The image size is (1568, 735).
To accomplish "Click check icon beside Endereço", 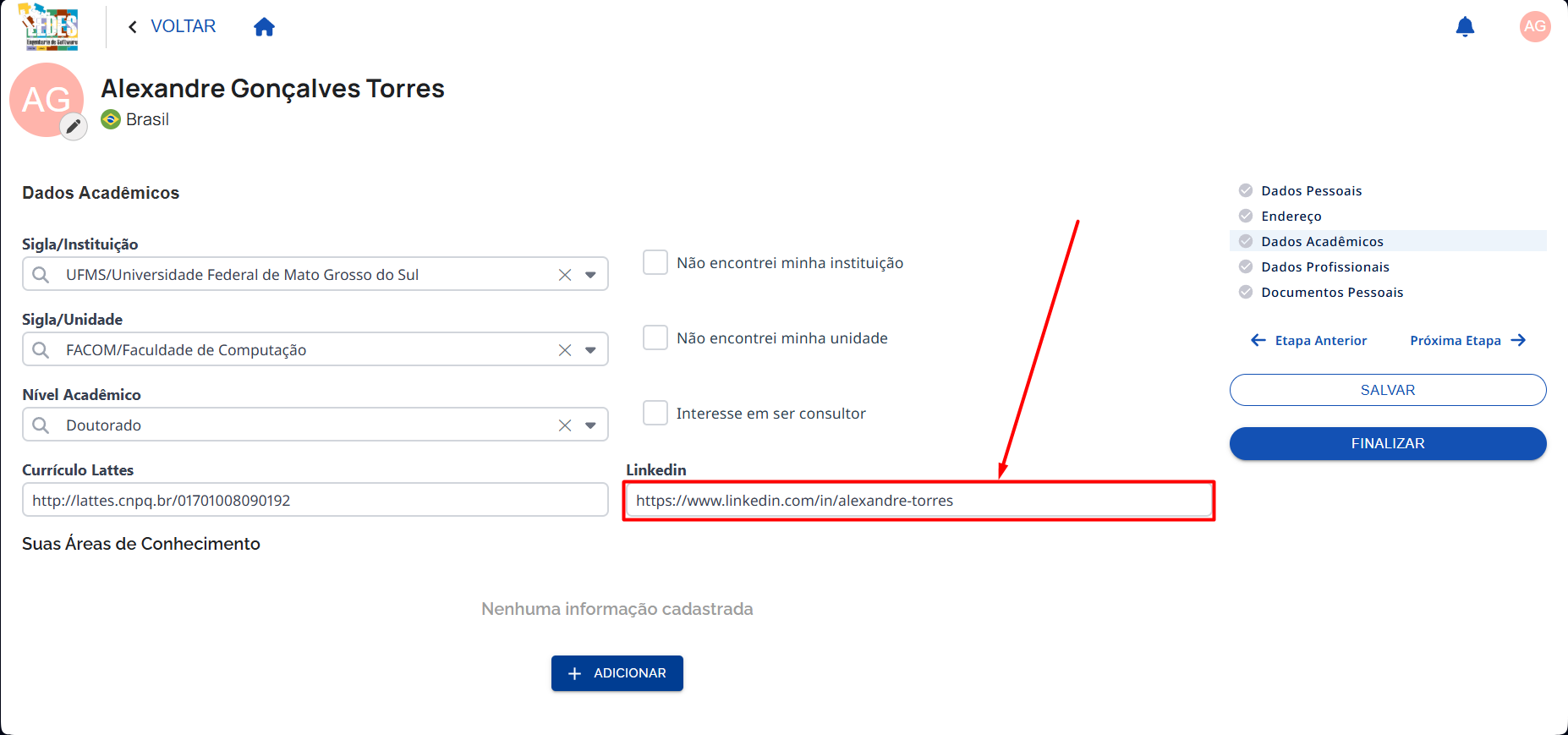I will 1246,216.
